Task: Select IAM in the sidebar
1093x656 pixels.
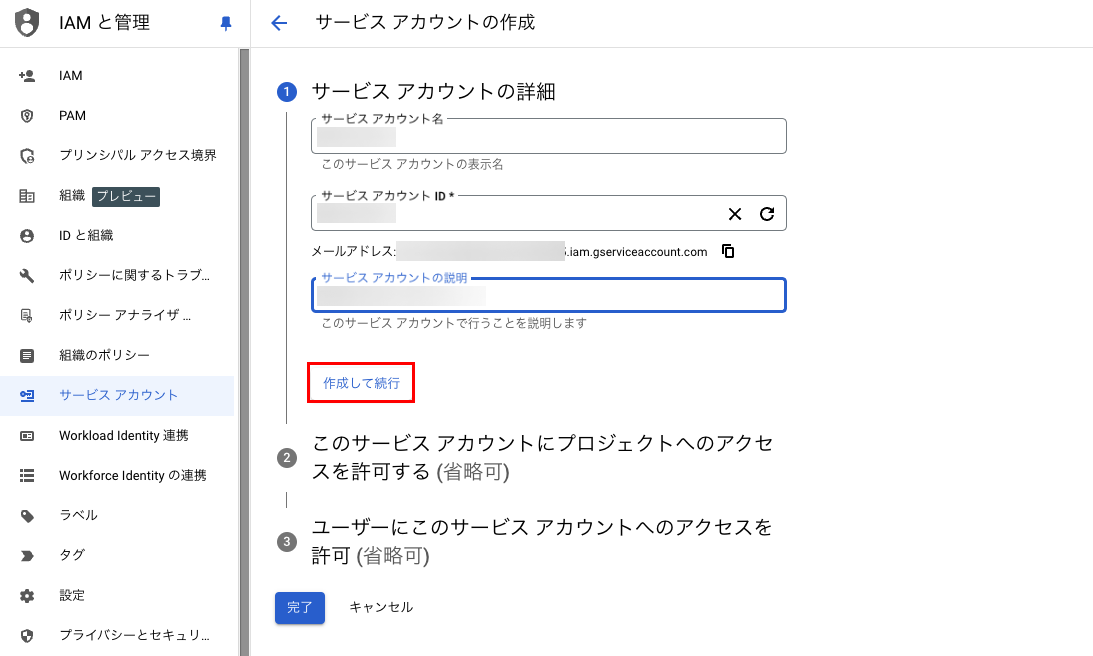Action: point(70,75)
